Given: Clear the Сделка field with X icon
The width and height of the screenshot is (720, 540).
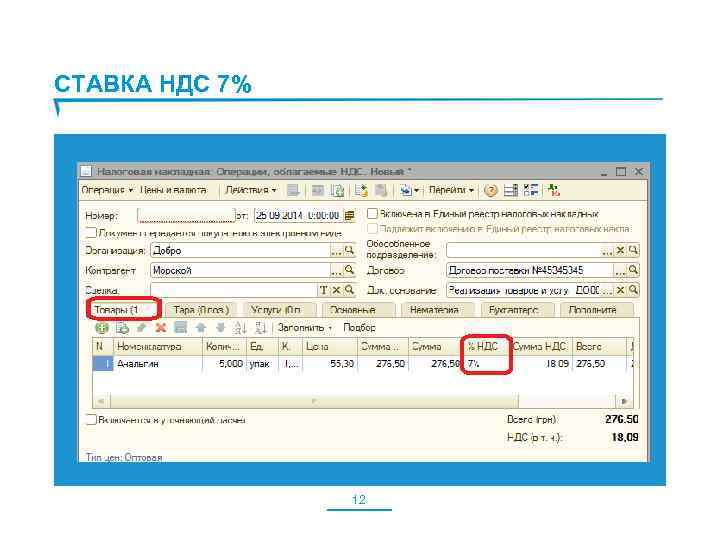Looking at the screenshot, I should (337, 290).
